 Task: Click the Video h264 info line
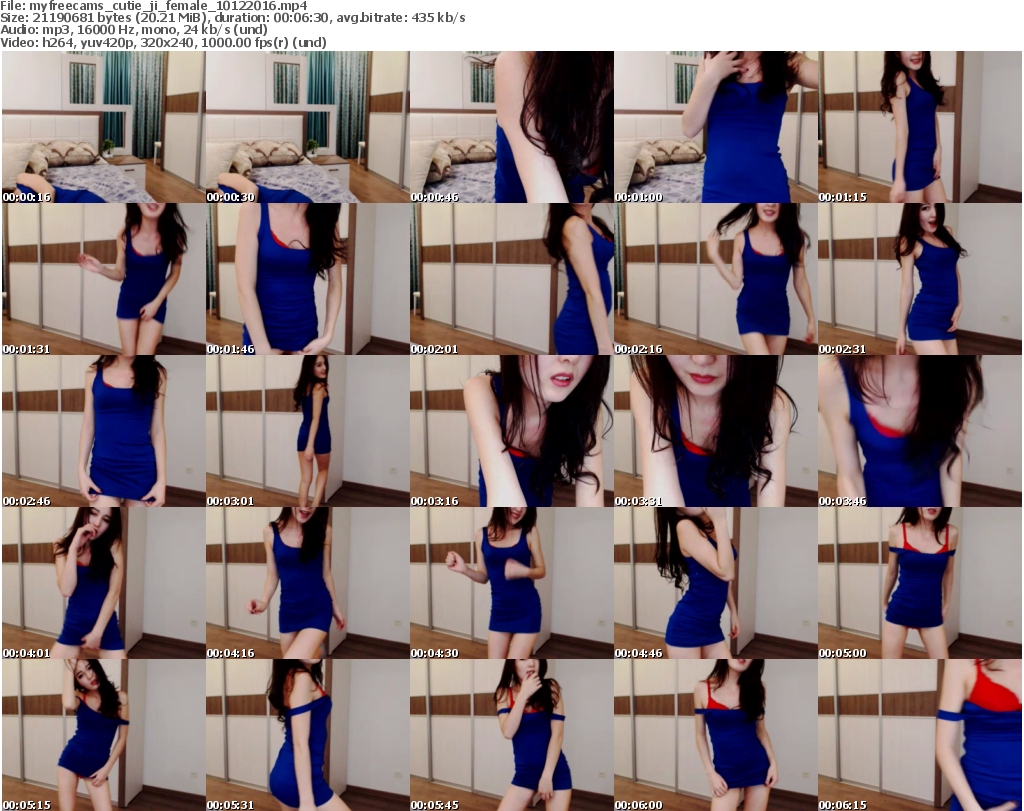pyautogui.click(x=163, y=42)
